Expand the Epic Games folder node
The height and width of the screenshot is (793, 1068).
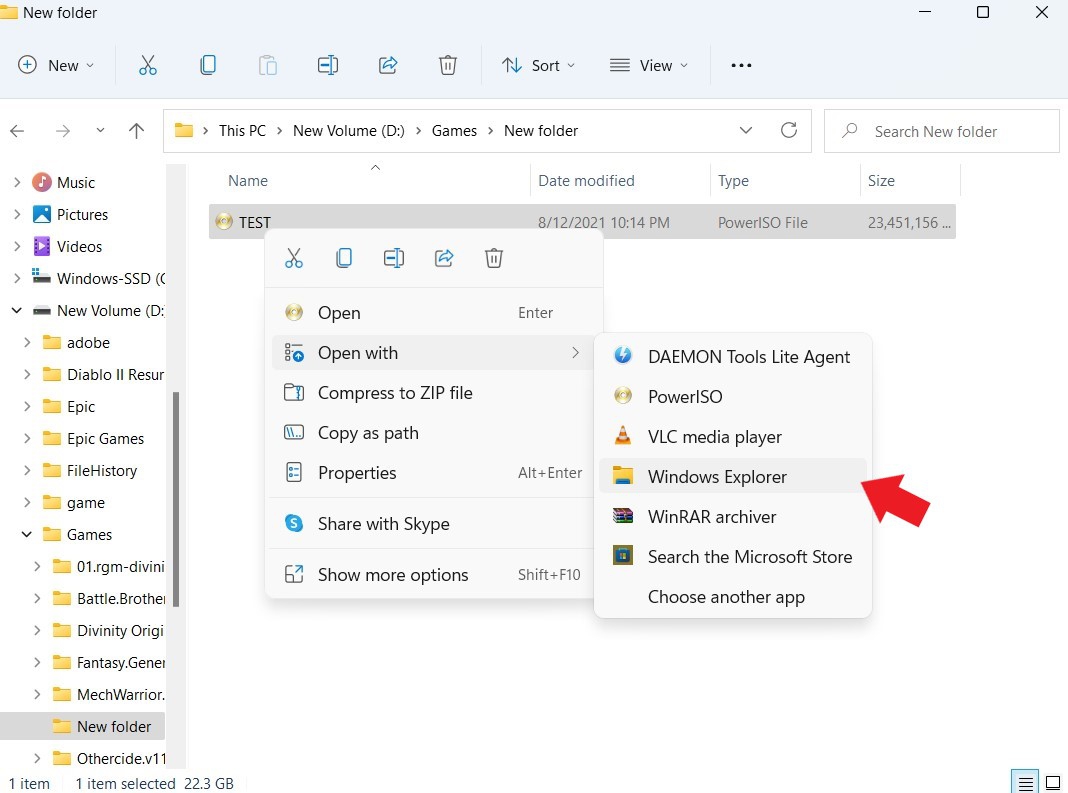tap(27, 438)
